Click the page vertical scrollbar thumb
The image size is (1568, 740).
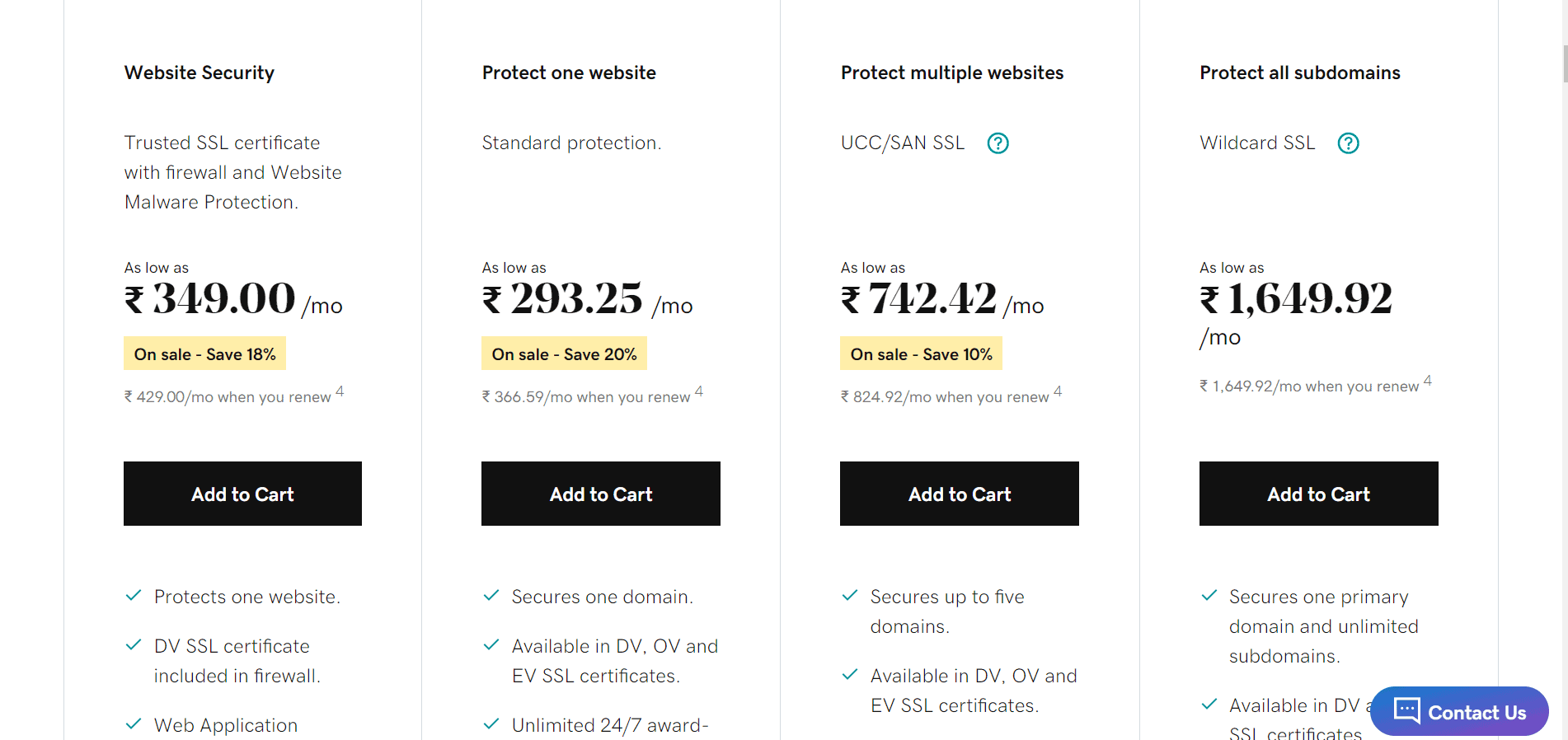1565,64
